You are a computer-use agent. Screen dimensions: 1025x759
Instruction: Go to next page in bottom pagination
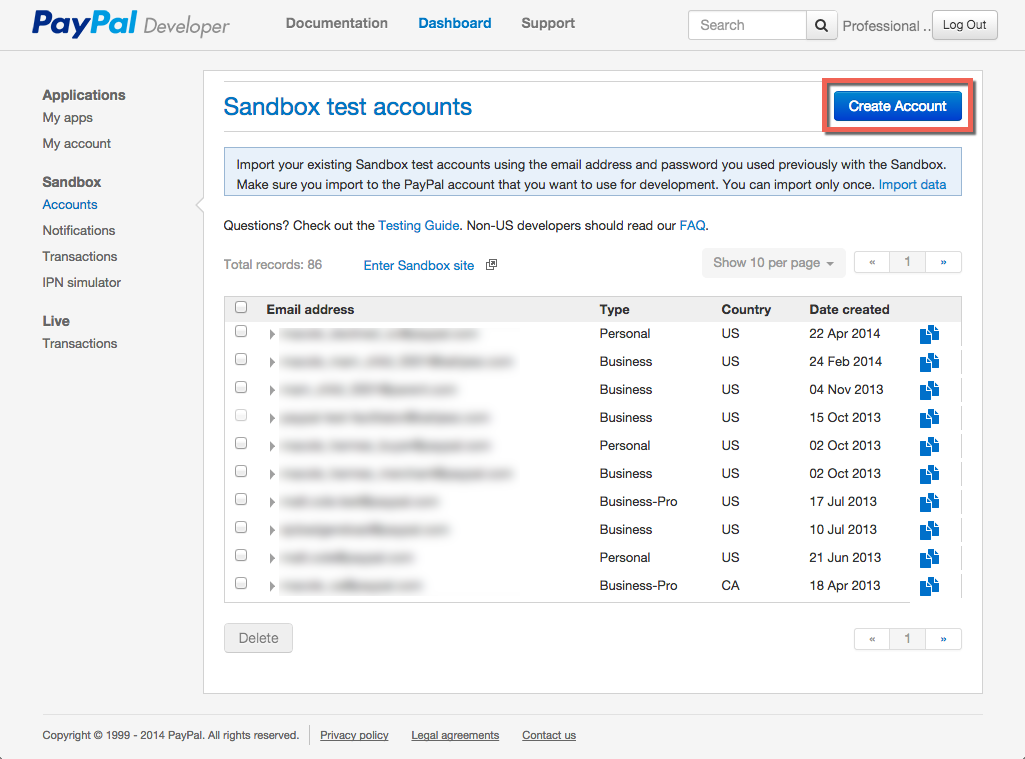click(943, 639)
